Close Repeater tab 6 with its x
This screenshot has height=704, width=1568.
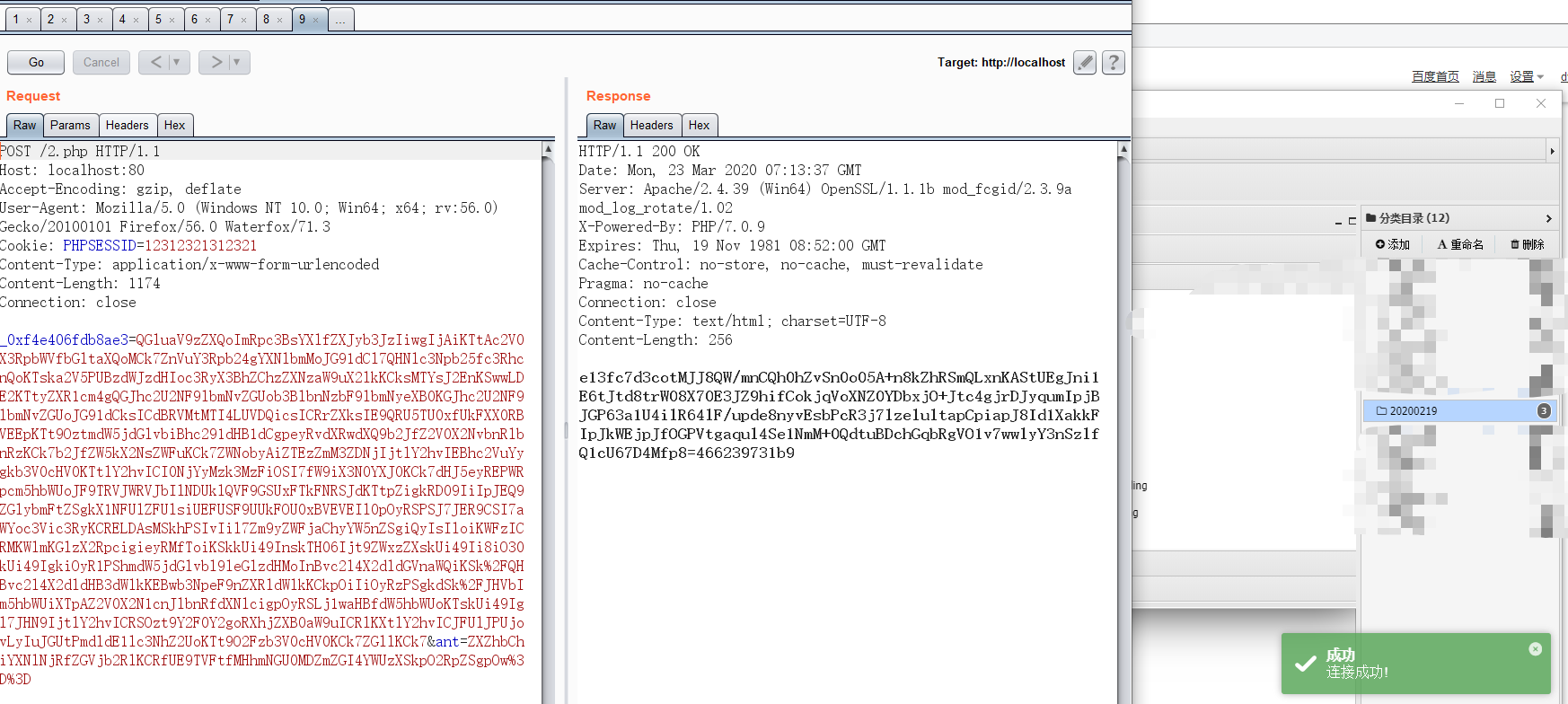[x=208, y=20]
